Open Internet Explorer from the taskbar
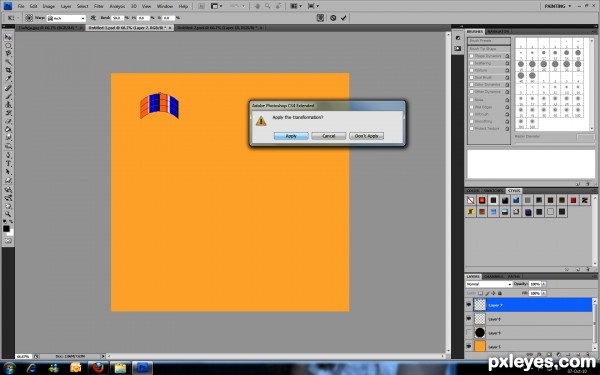Viewport: 600px width, 375px height. coord(31,368)
